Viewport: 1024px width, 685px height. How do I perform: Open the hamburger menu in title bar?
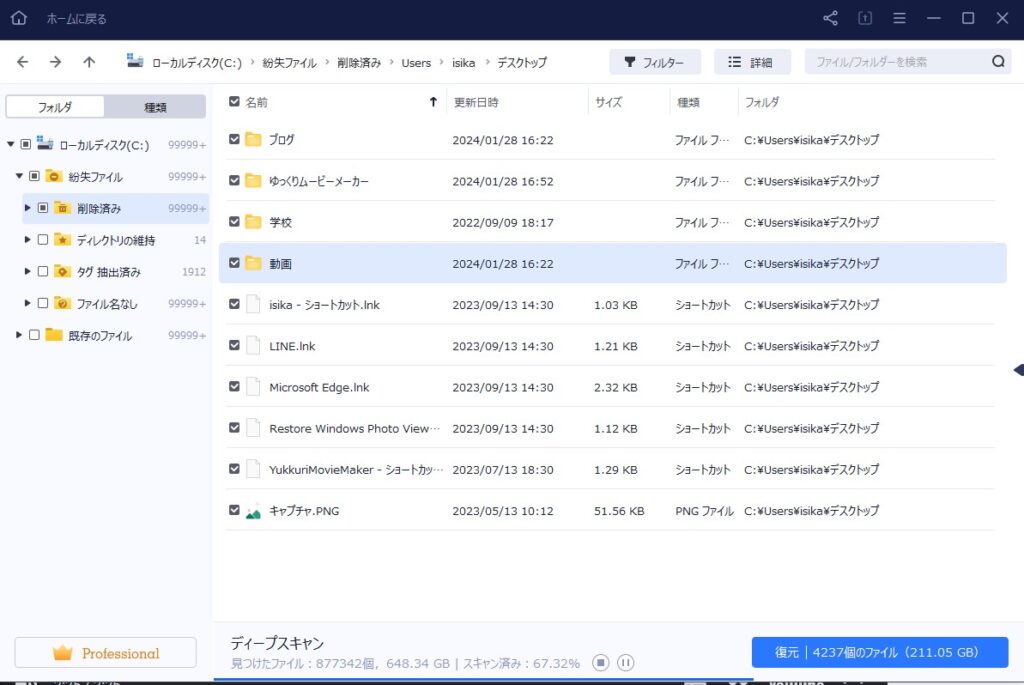click(x=899, y=18)
